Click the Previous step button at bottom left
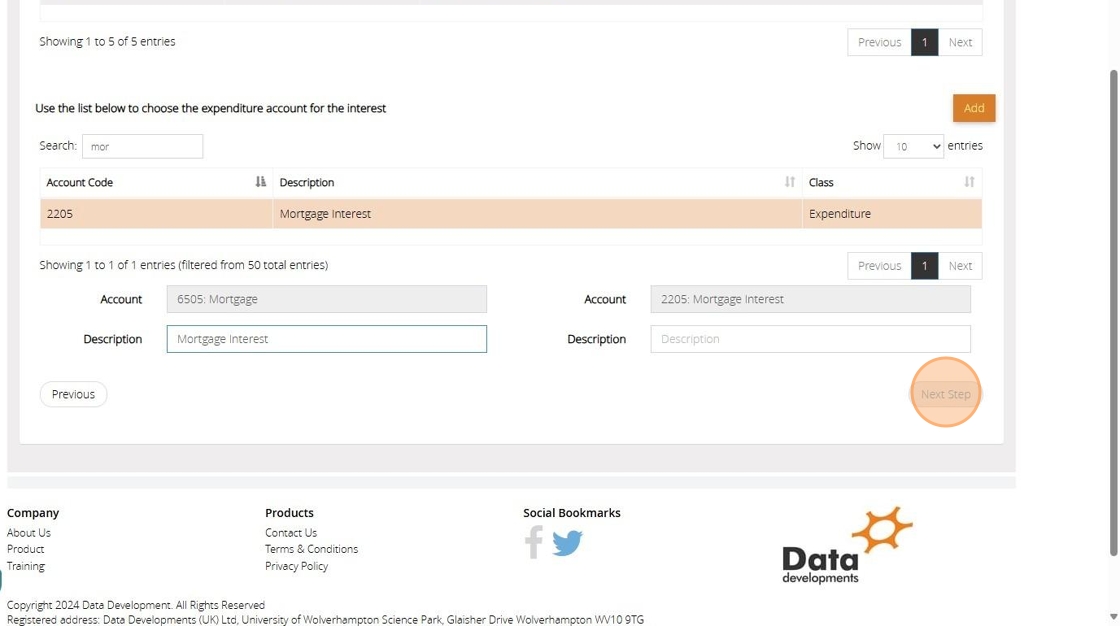Screen dimensions: 1120x626 (73, 394)
